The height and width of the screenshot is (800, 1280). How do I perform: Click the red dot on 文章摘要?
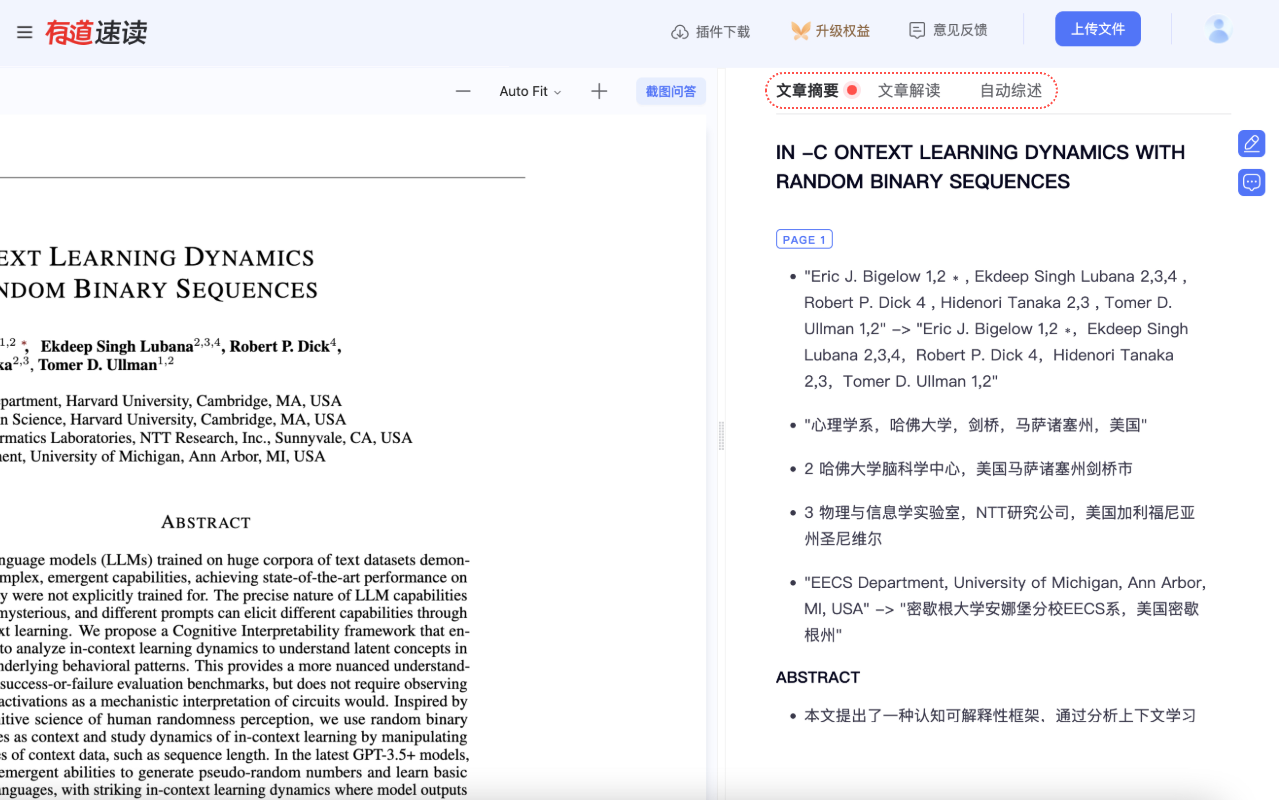851,89
